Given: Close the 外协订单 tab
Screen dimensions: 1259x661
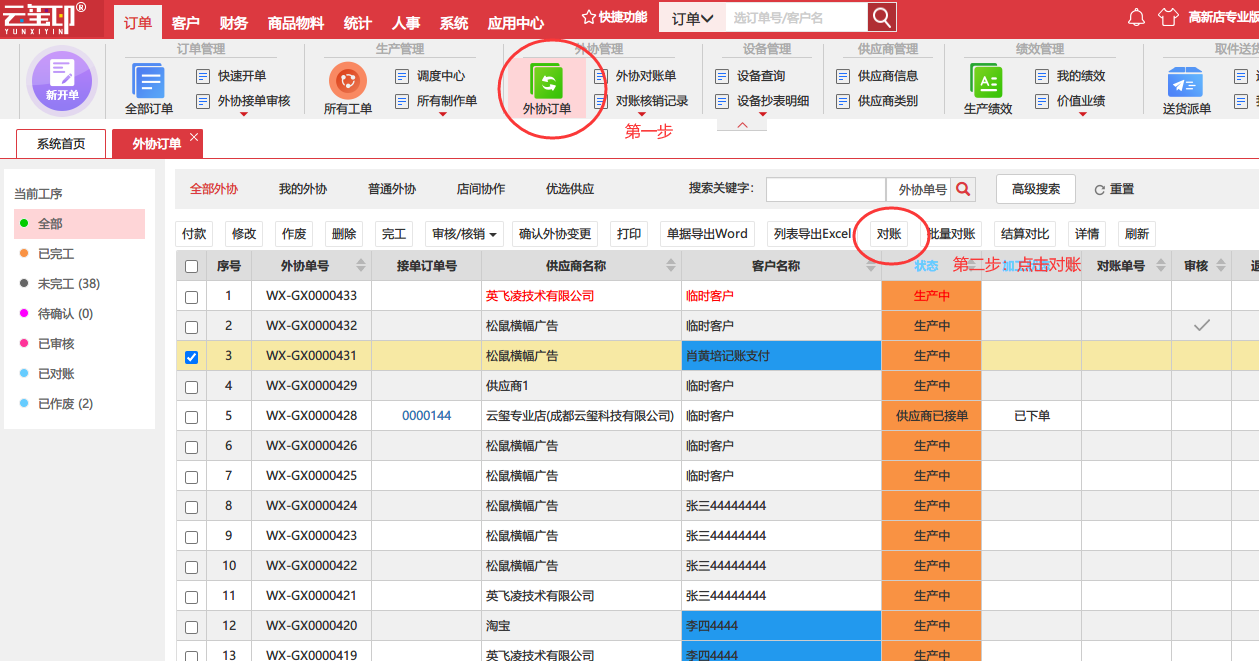Looking at the screenshot, I should pos(194,137).
